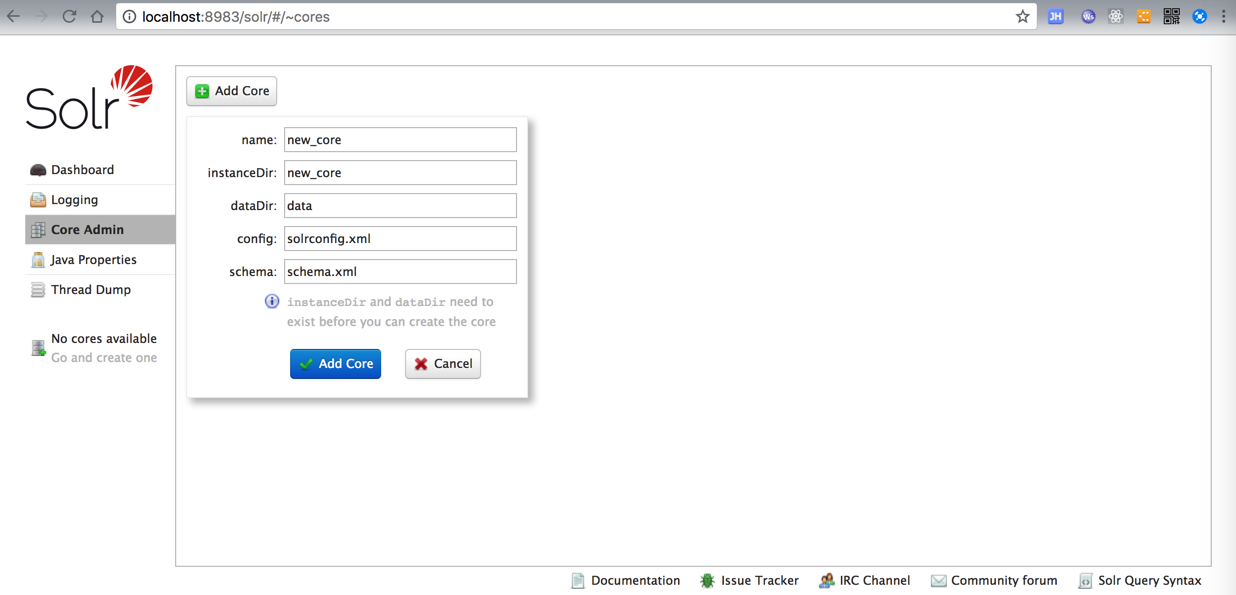Click the info icon beside instanceDir note

point(272,301)
